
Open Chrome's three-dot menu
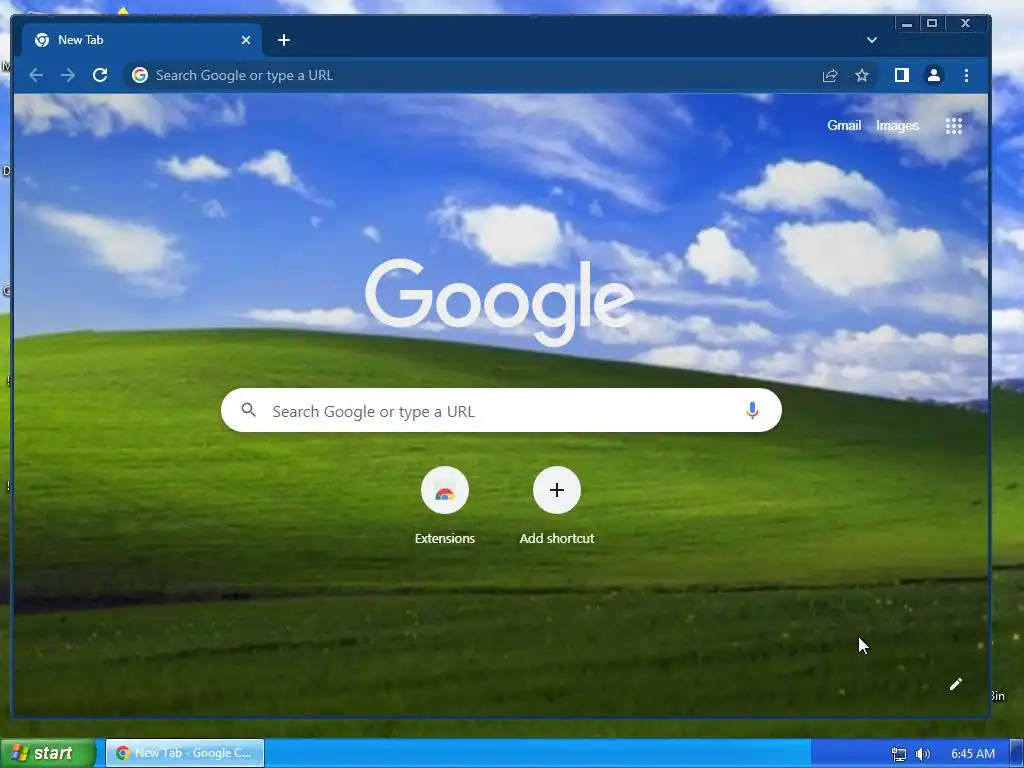coord(967,75)
